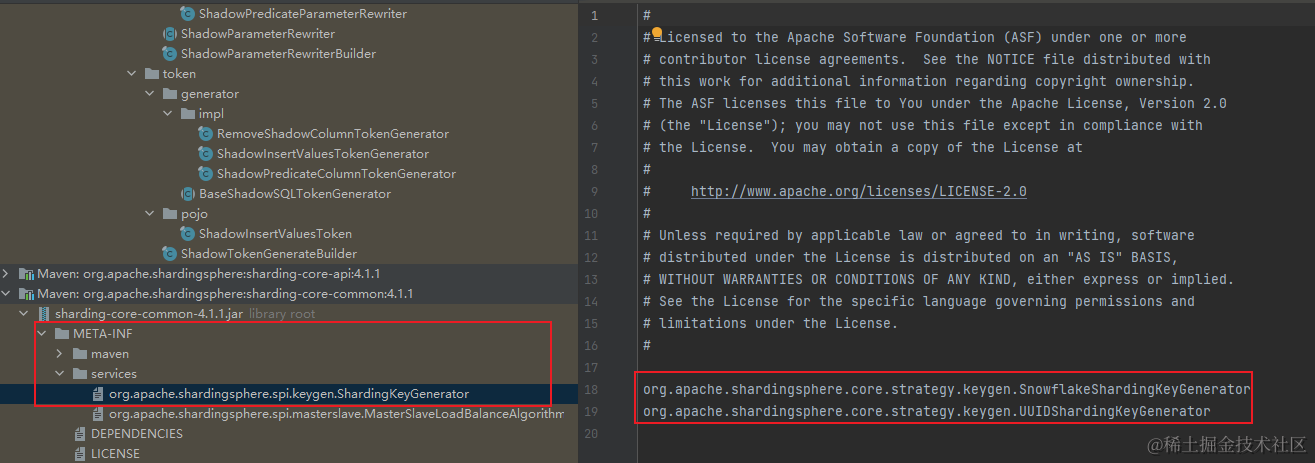Click the ShadowInsertValuesTokenGenerator class icon
The image size is (1315, 463).
[206, 153]
